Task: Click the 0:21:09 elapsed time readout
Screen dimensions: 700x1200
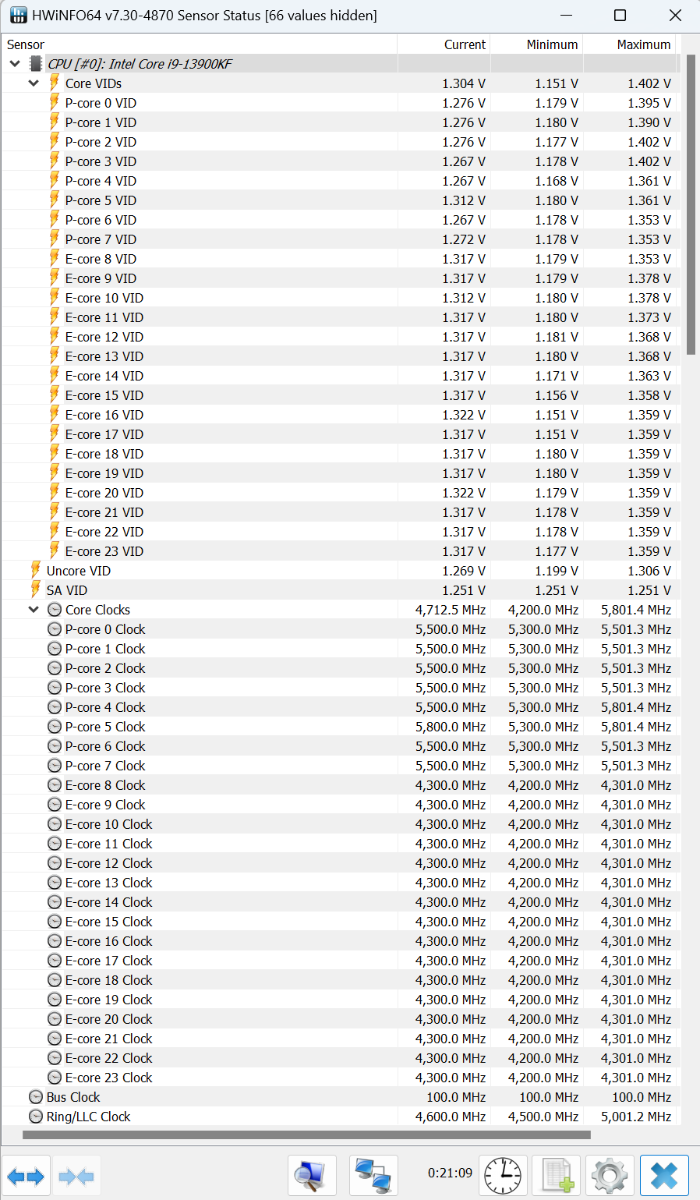Action: pyautogui.click(x=449, y=1174)
